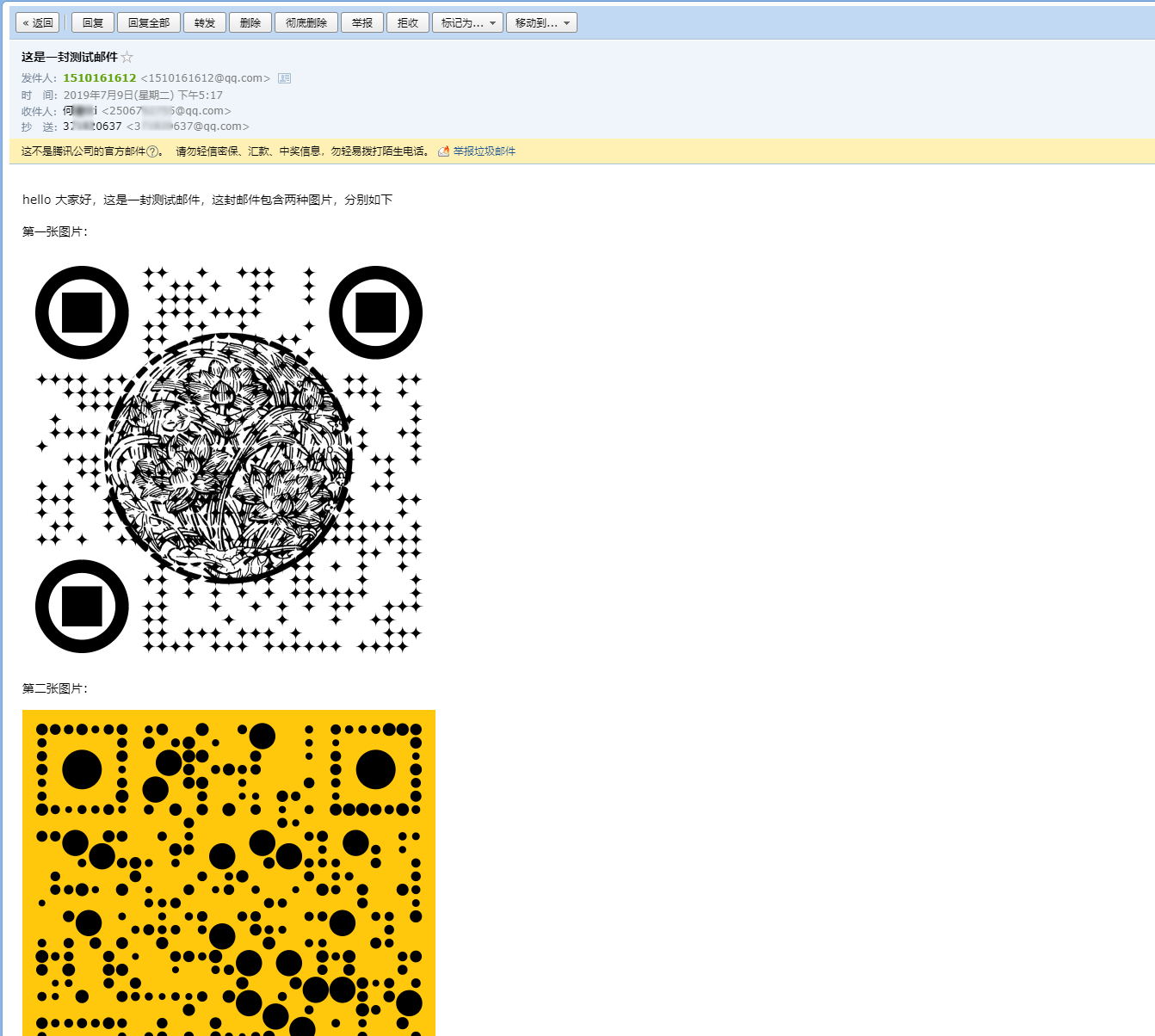Screen dimensions: 1155x1036
Task: Click the 返回 back button
Action: [x=38, y=22]
